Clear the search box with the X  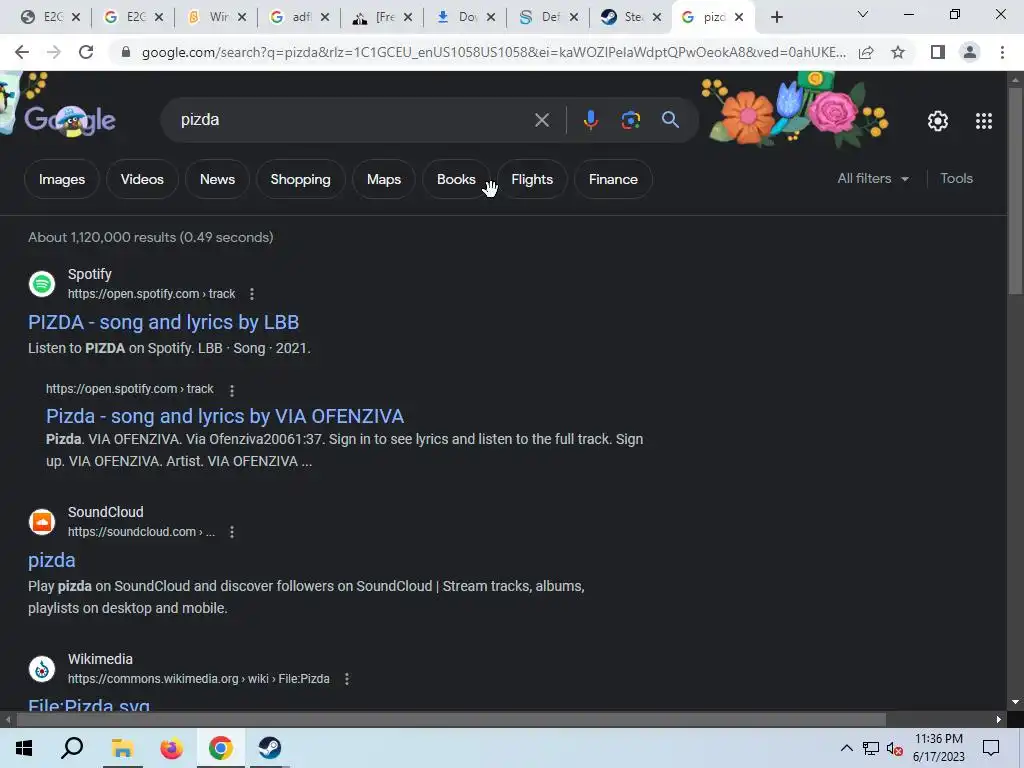(x=541, y=120)
